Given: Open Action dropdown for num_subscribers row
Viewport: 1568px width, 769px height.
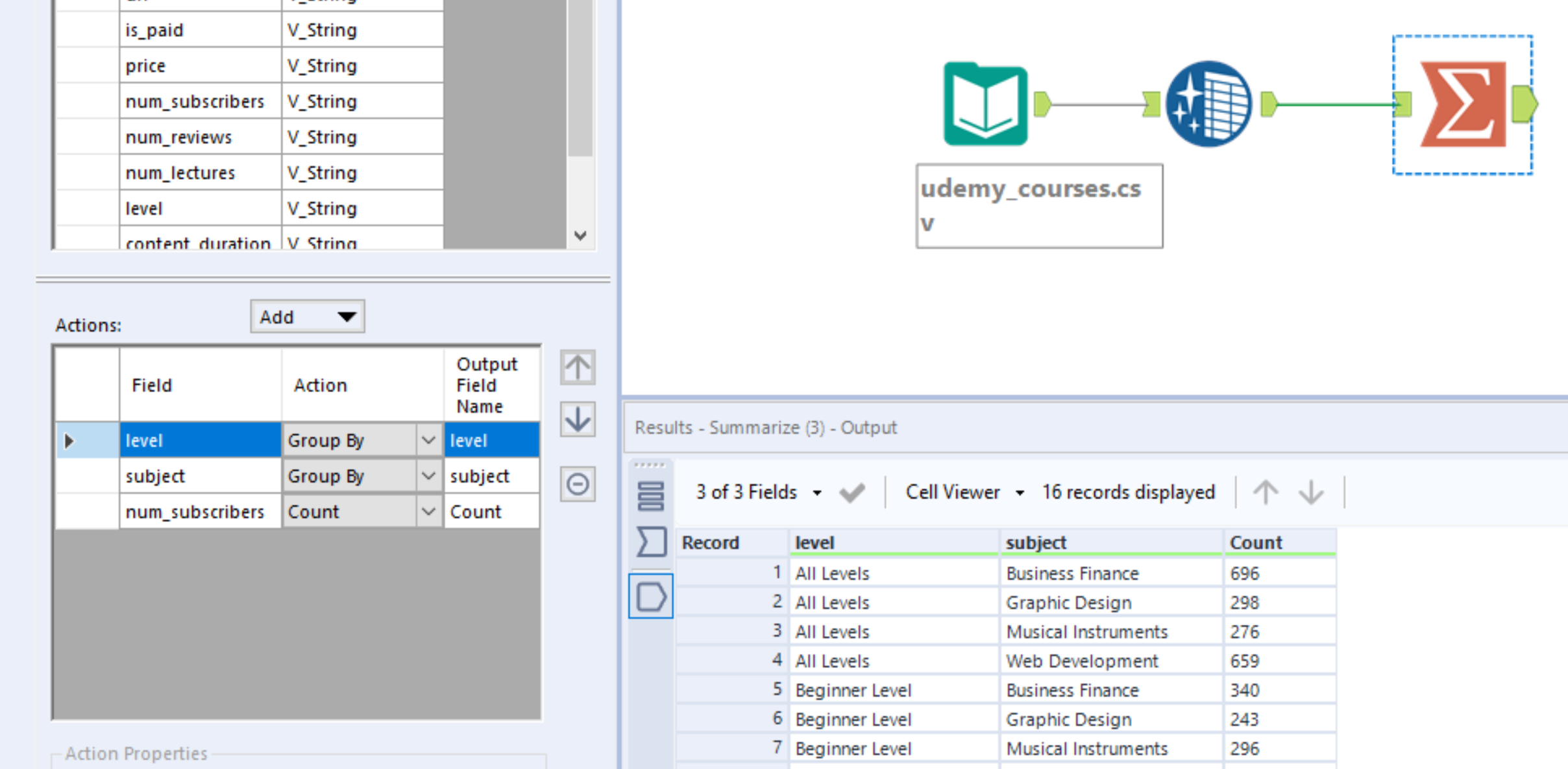Looking at the screenshot, I should [x=428, y=512].
